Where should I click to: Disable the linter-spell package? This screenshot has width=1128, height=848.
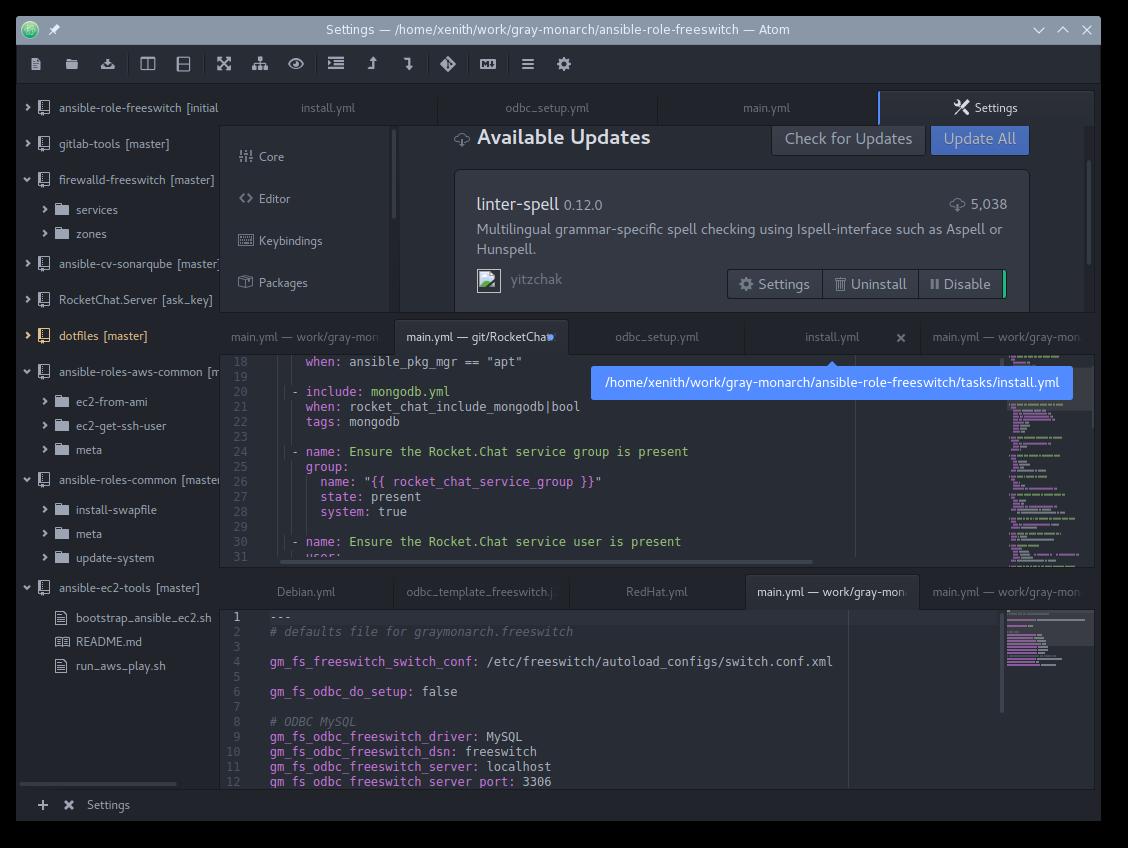(960, 284)
